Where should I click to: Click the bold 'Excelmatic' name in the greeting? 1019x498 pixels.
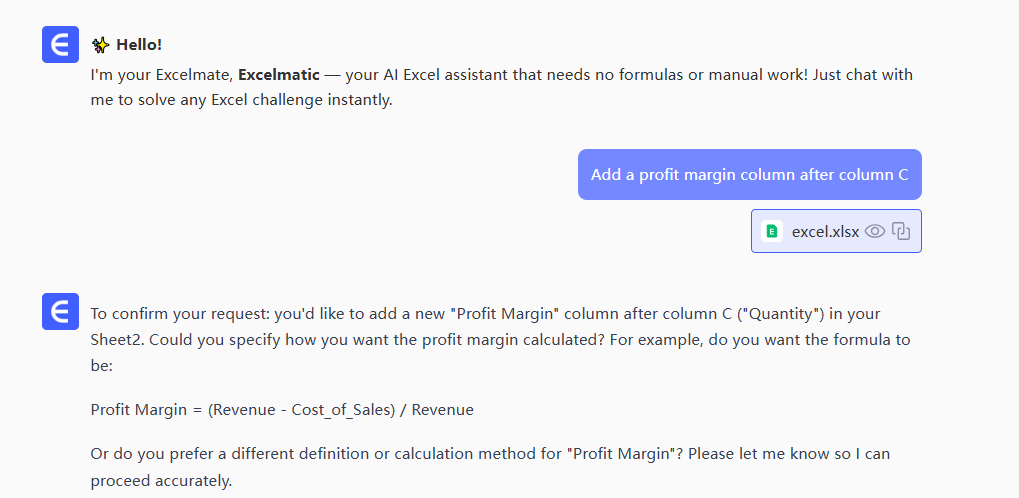click(x=279, y=75)
